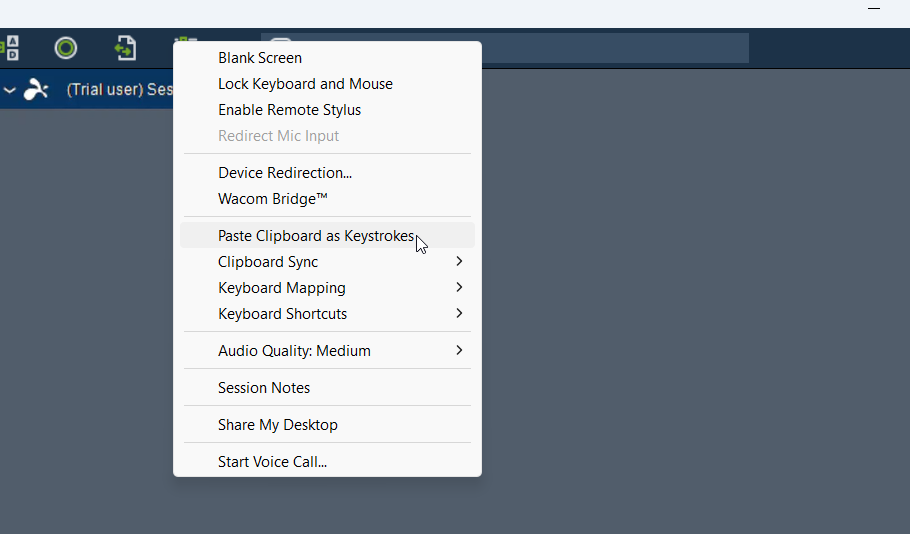
Task: Expand the Keyboard Mapping submenu
Action: [x=327, y=288]
